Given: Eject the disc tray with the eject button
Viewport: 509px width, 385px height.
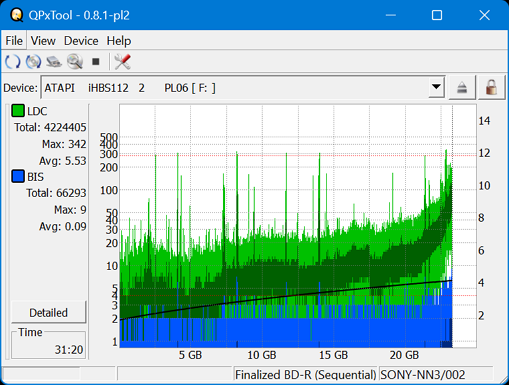Looking at the screenshot, I should pyautogui.click(x=462, y=88).
